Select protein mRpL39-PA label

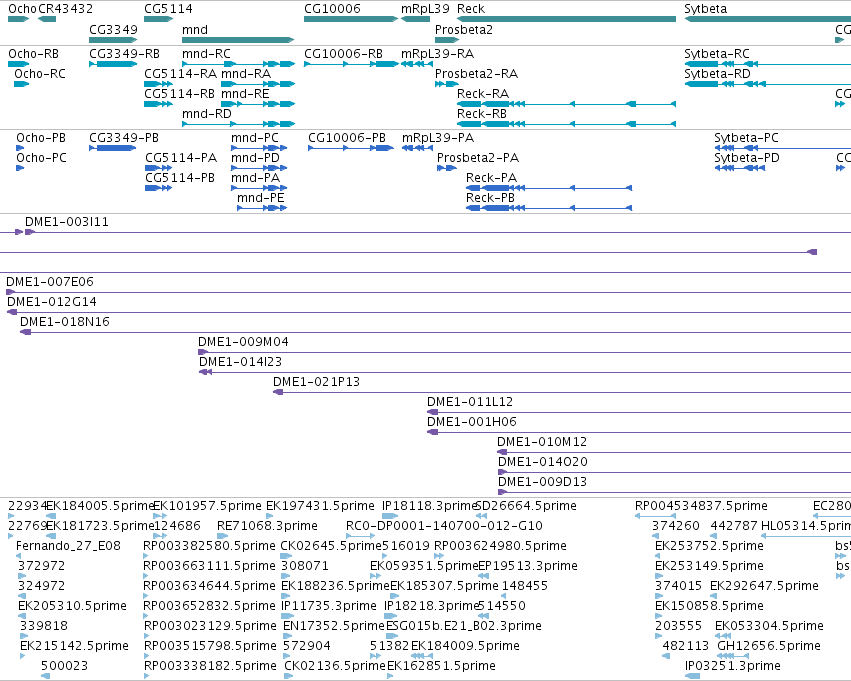pos(438,138)
